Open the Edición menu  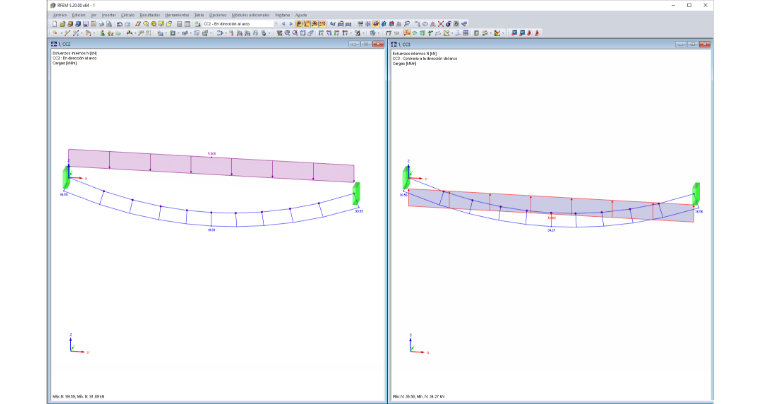coord(79,15)
